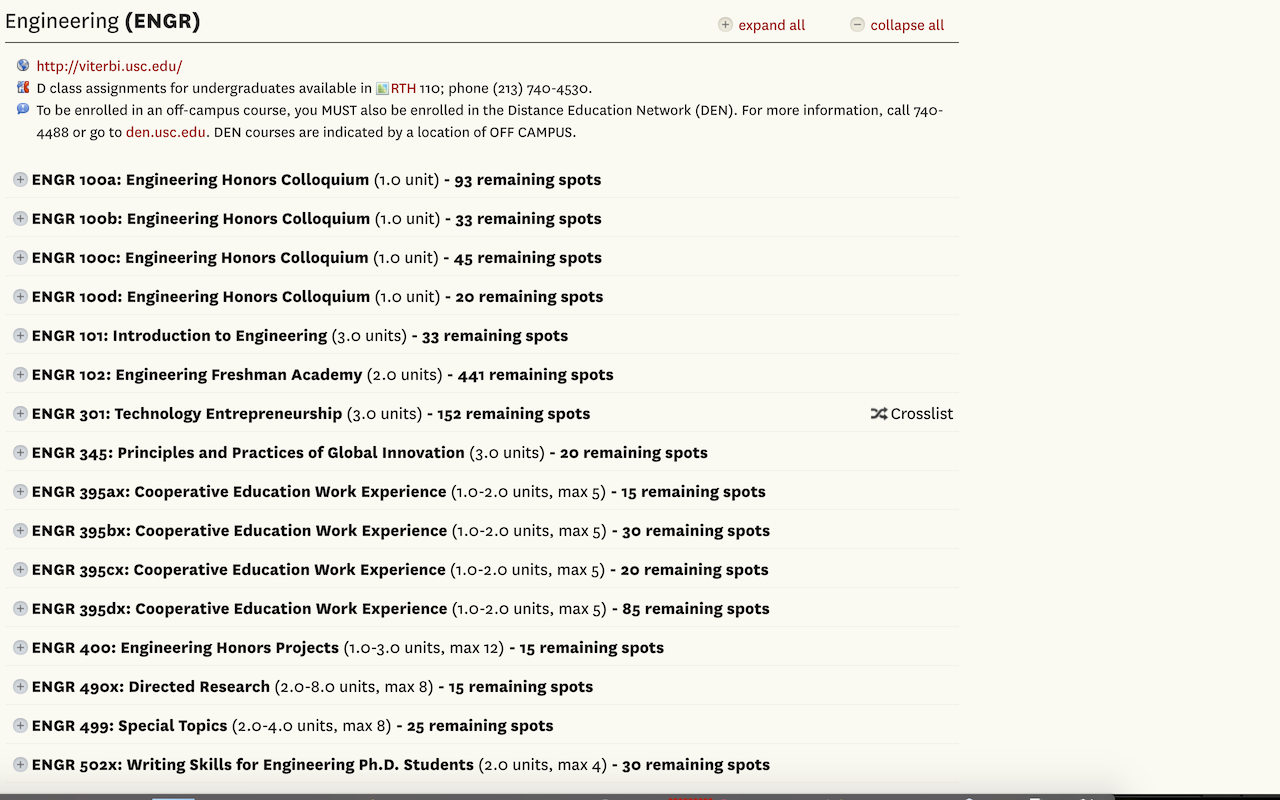The width and height of the screenshot is (1280, 800).
Task: Open the den.usc.edu link
Action: click(x=165, y=132)
